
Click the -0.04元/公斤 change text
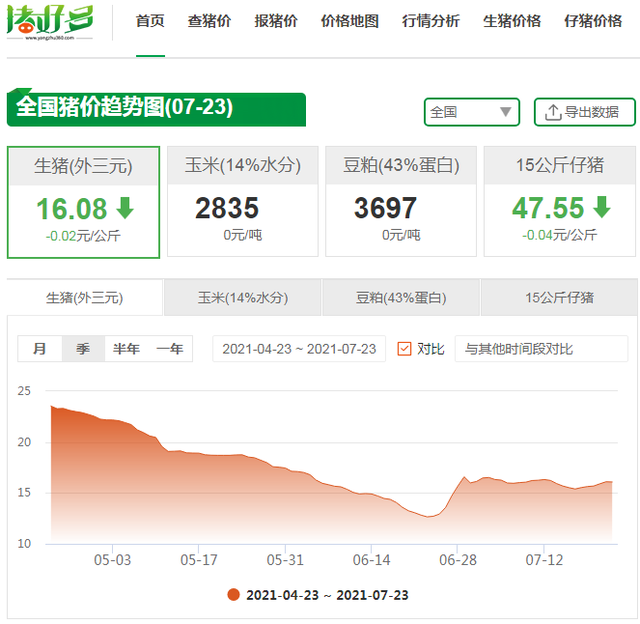pyautogui.click(x=559, y=235)
